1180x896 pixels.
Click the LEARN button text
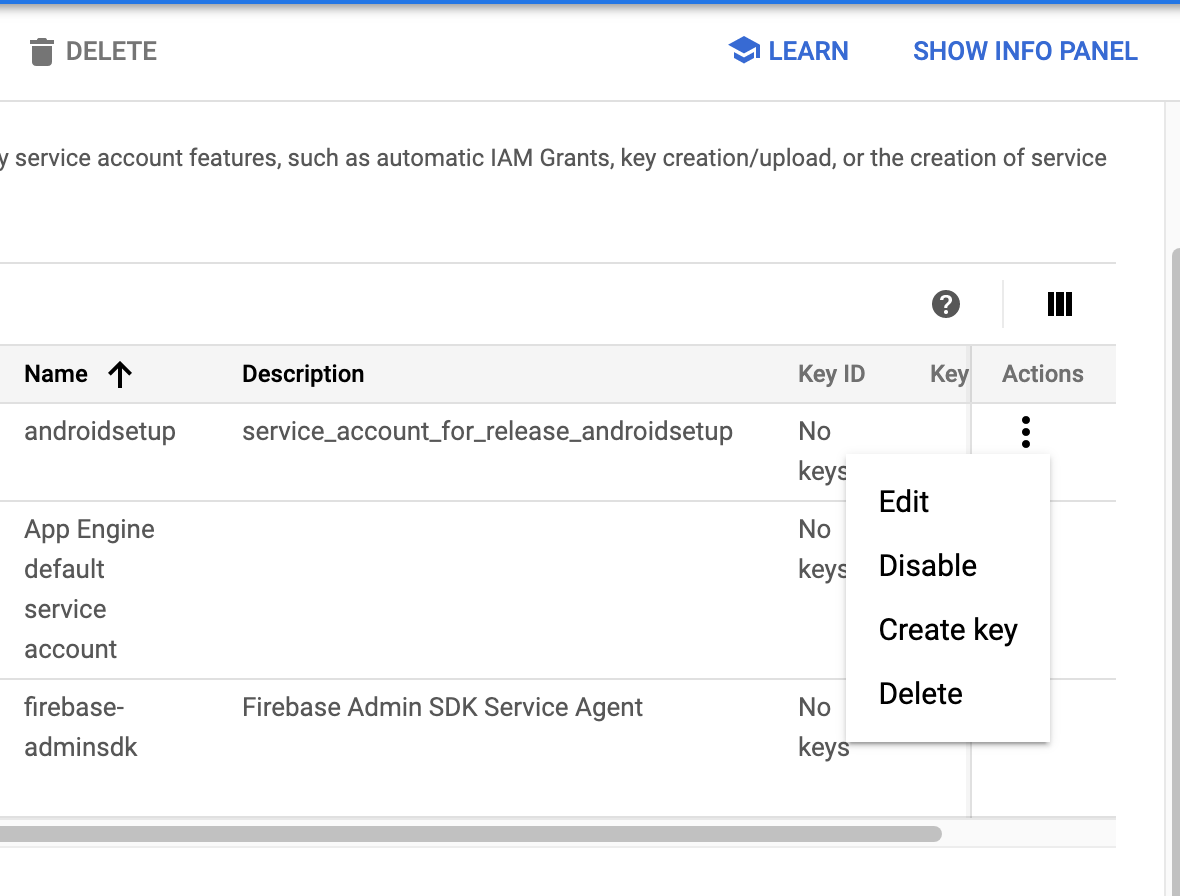[x=808, y=51]
